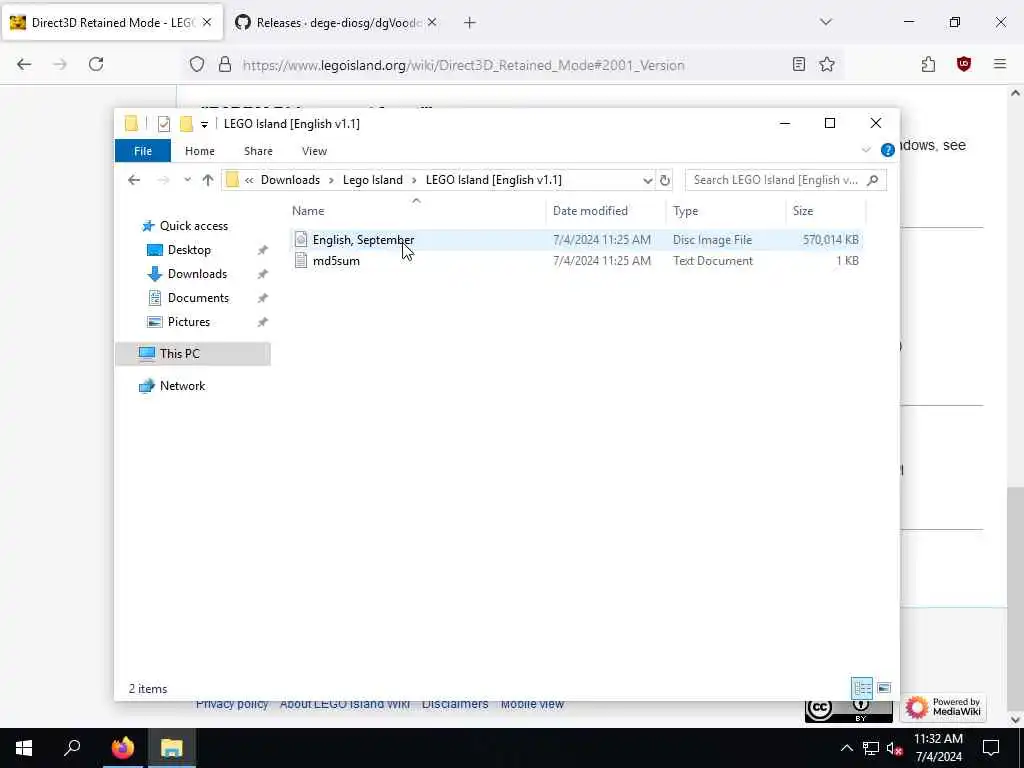The image size is (1024, 768).
Task: Switch to Direct3D Retained Mode browser tab
Action: pos(111,23)
